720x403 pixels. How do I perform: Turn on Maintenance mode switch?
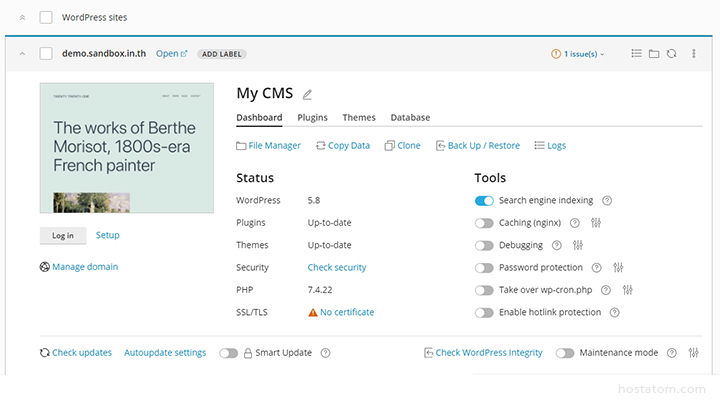[565, 353]
